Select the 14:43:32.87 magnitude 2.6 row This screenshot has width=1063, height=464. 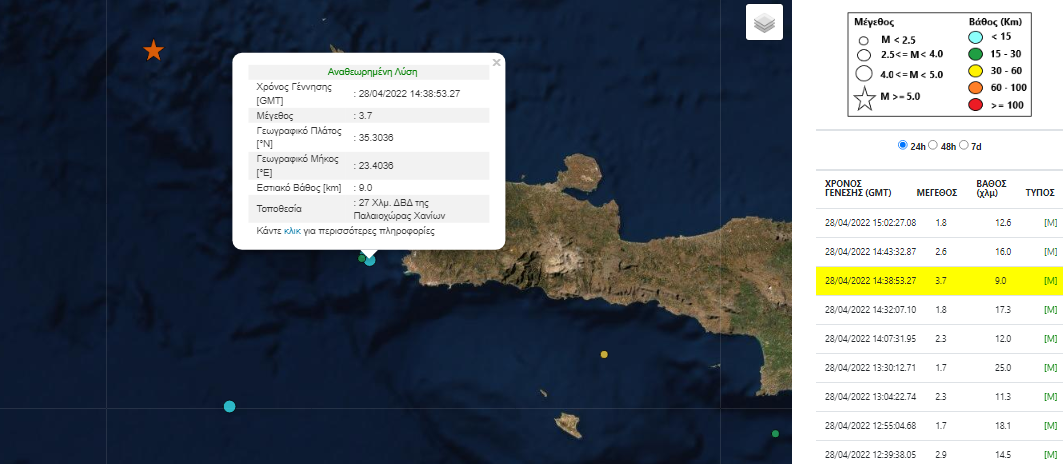click(938, 251)
